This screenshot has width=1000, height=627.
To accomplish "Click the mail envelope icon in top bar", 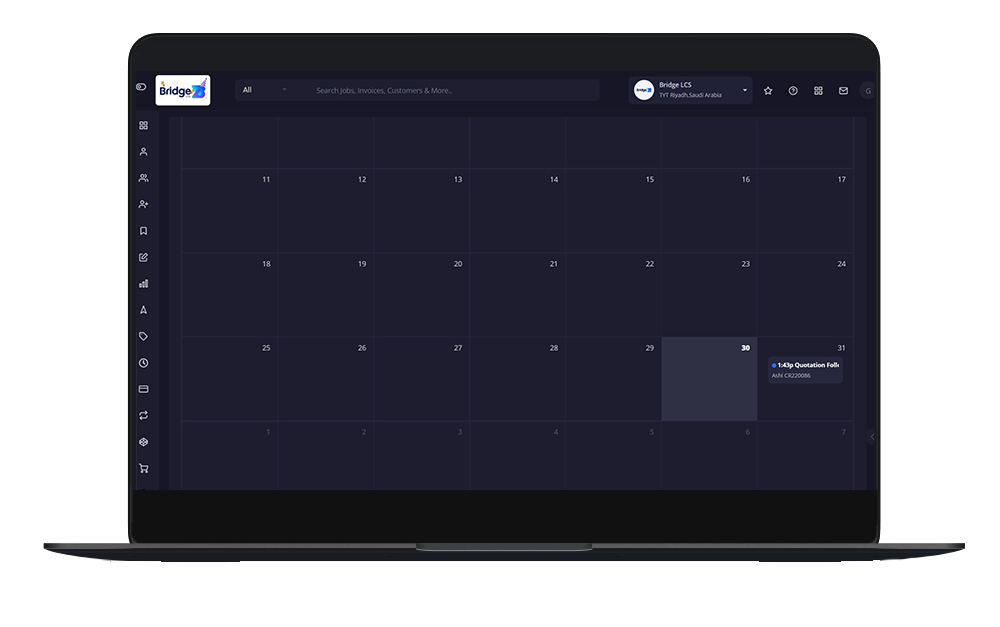I will point(843,90).
